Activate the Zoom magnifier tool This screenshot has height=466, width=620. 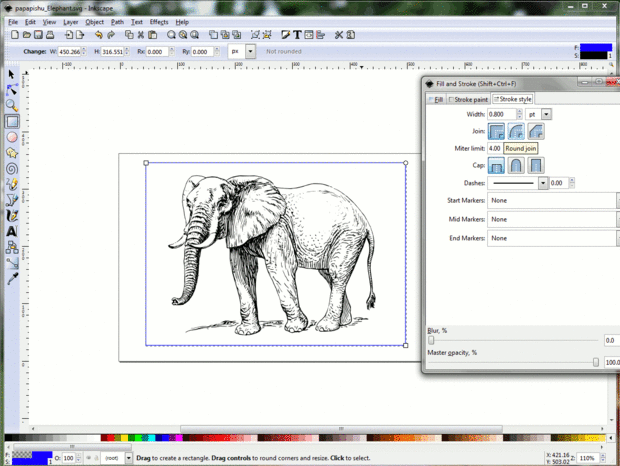12,105
